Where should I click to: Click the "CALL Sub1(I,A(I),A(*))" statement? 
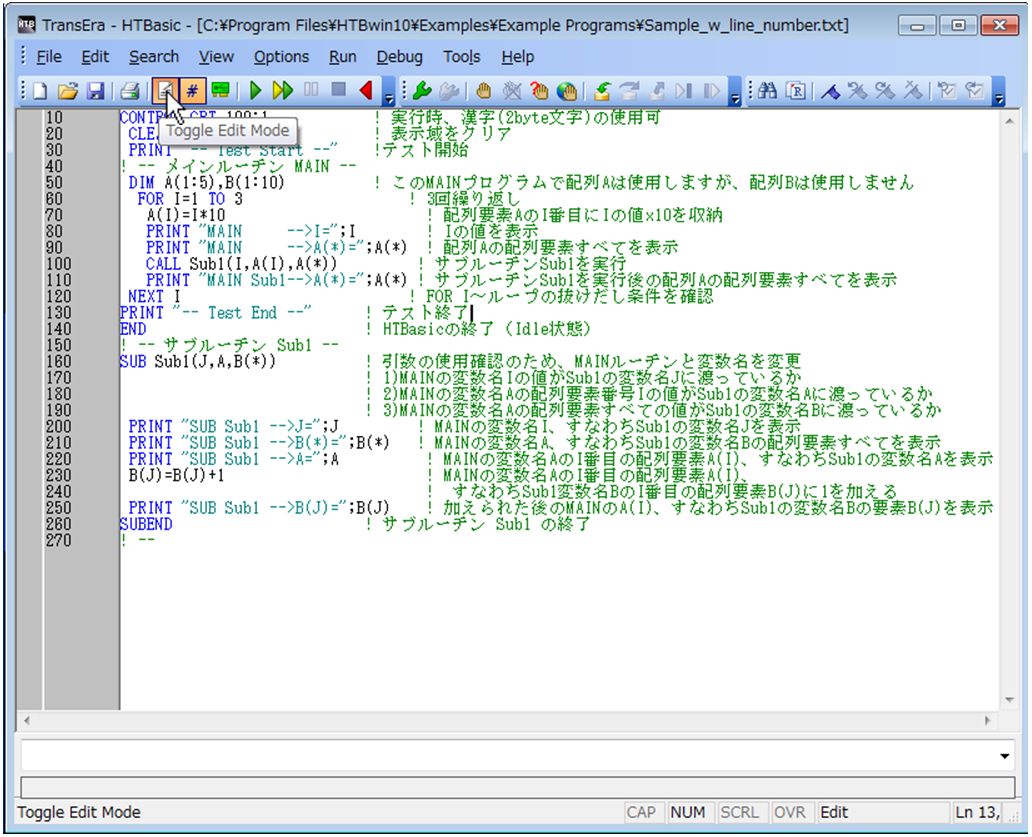(x=242, y=264)
